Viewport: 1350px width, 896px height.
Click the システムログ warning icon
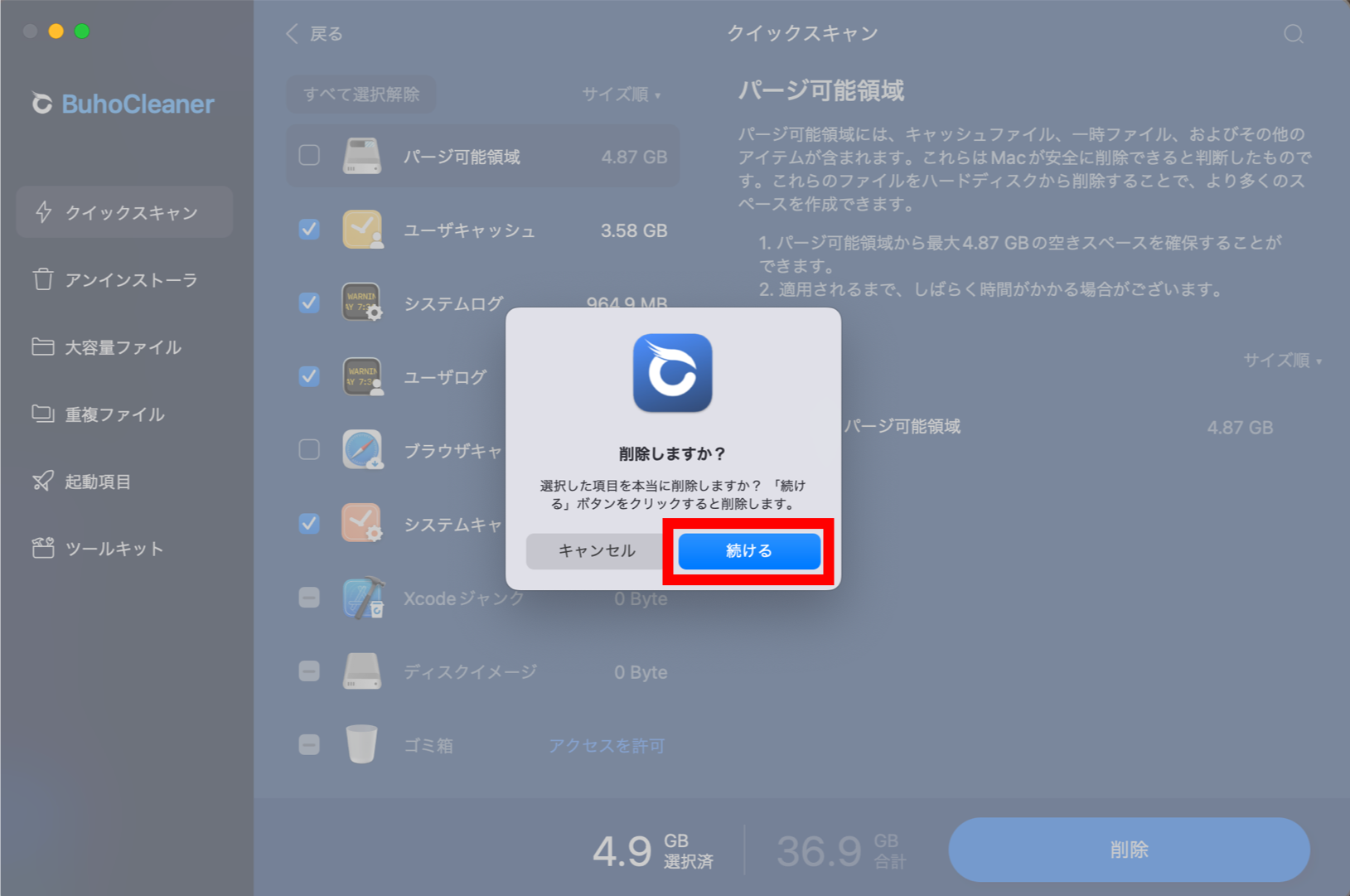tap(362, 303)
